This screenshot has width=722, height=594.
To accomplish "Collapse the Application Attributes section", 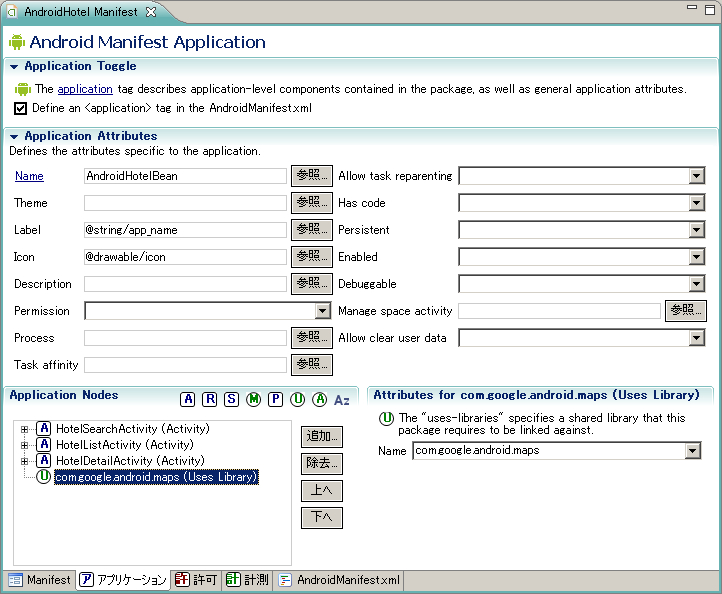I will pos(15,136).
